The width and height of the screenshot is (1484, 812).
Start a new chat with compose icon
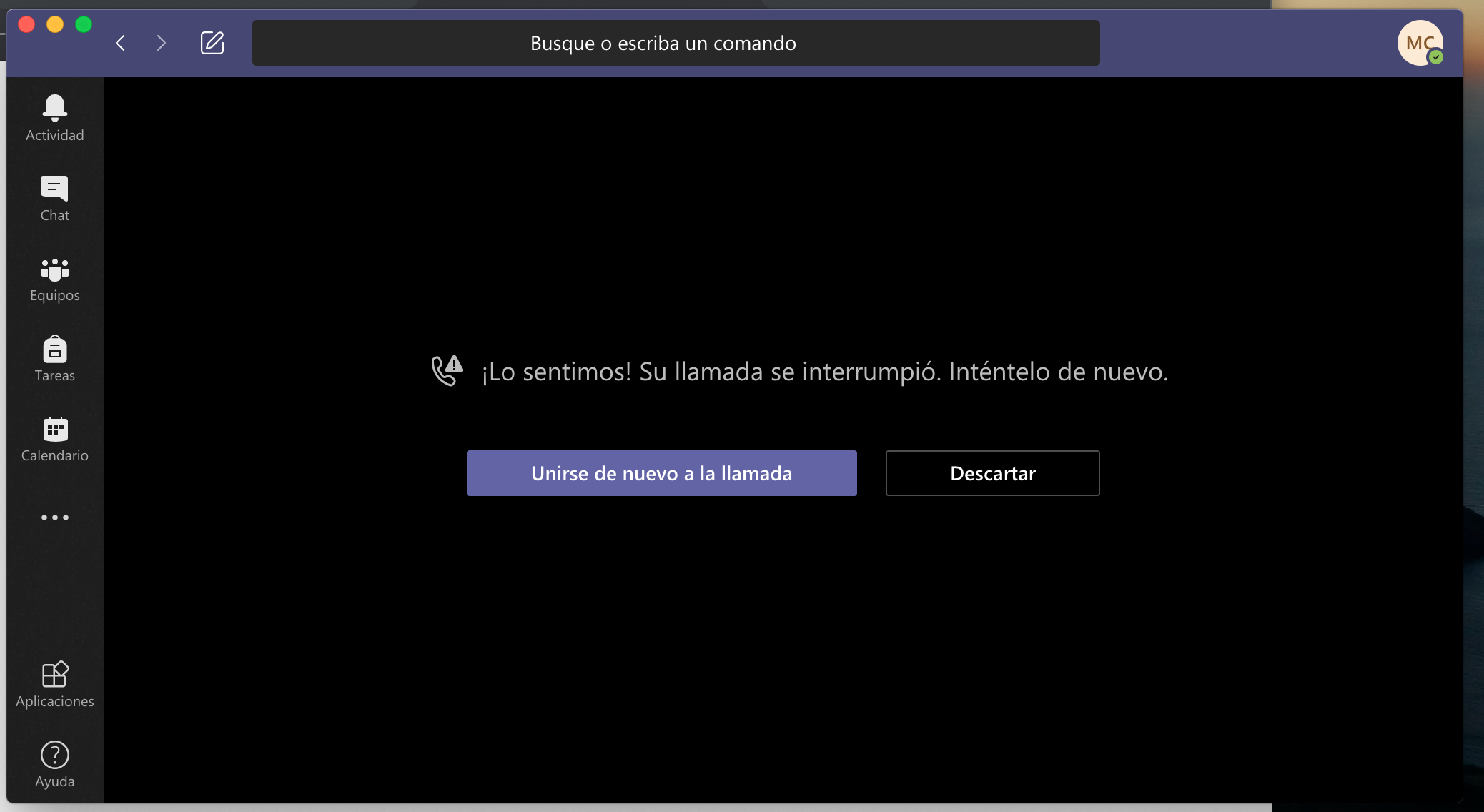(212, 43)
